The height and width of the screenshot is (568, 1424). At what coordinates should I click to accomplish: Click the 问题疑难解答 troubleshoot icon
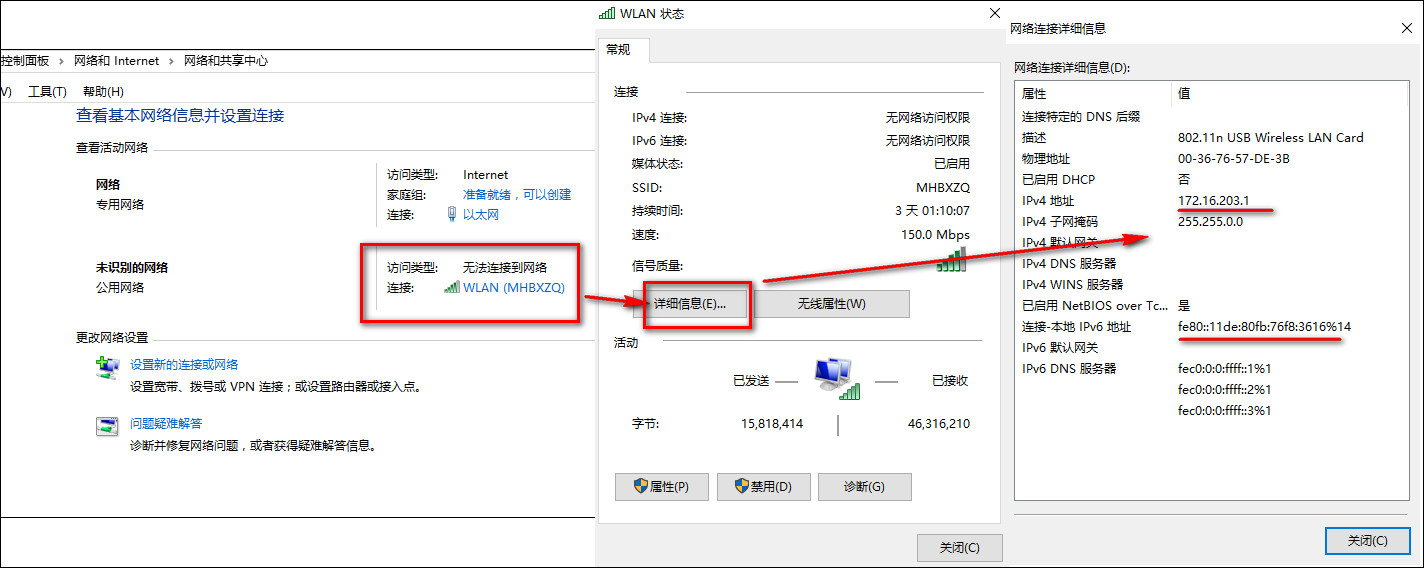pos(107,426)
